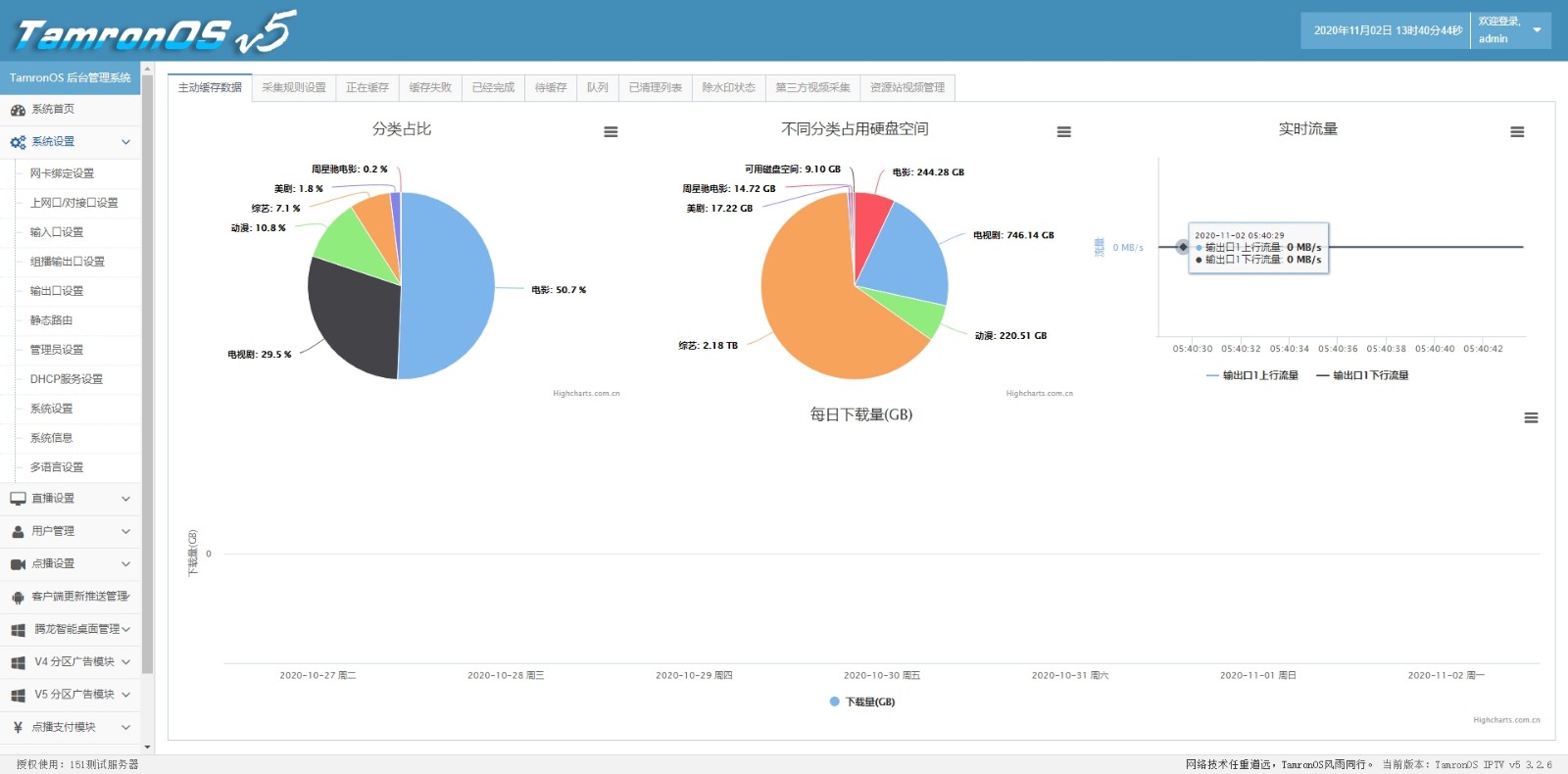1568x774 pixels.
Task: Expand the 点播设置 menu chevron
Action: [x=125, y=564]
